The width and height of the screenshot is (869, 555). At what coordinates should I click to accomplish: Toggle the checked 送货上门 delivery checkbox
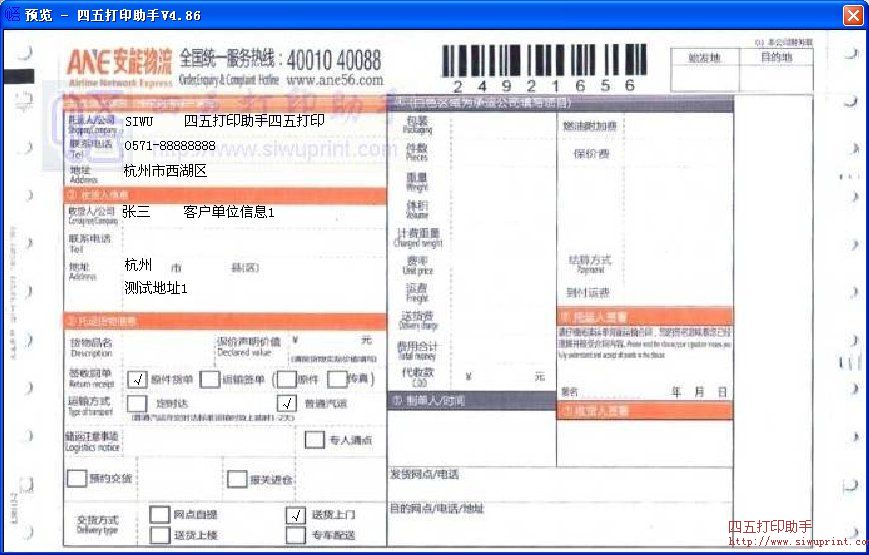295,515
